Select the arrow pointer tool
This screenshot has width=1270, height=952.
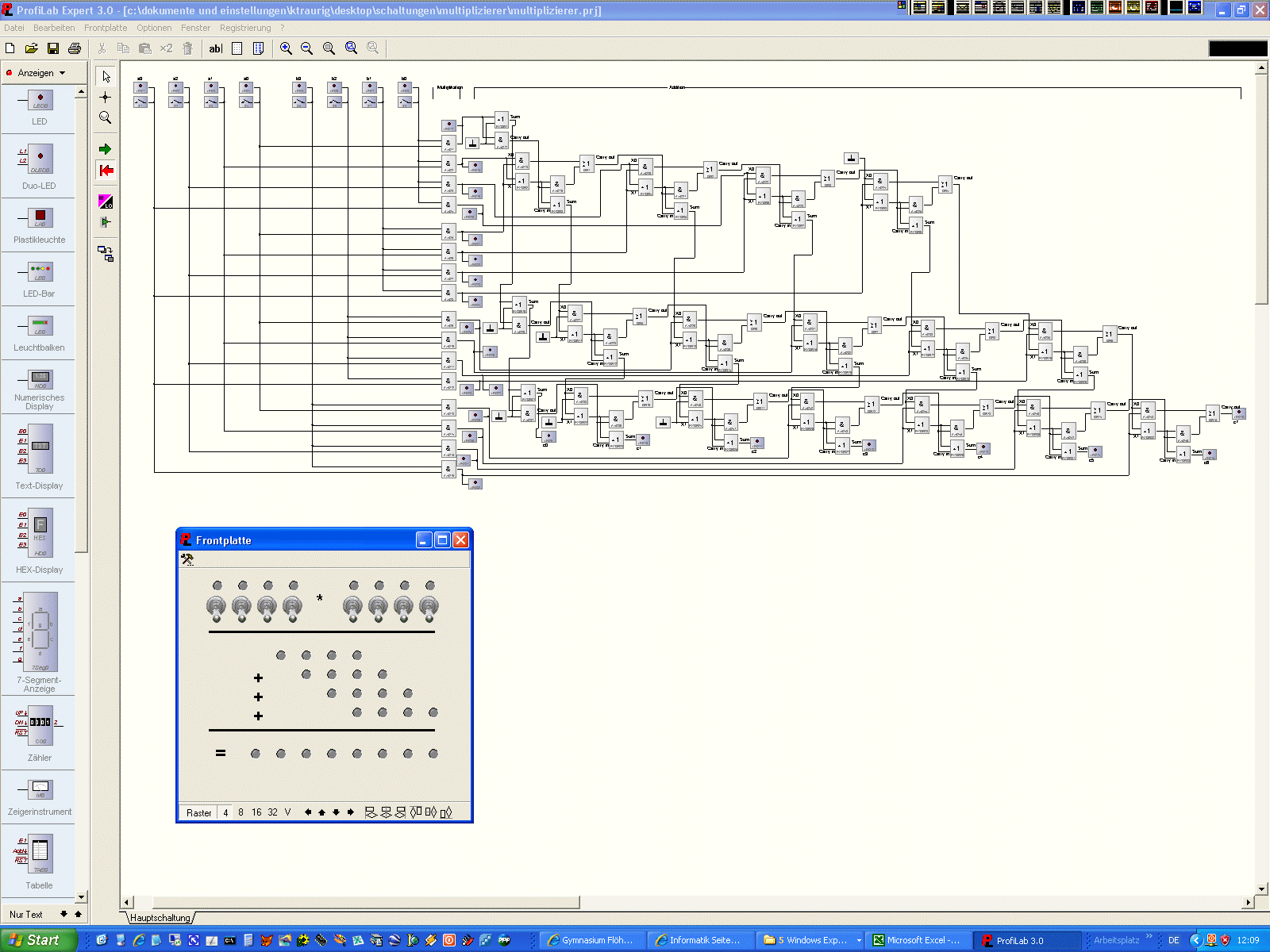[106, 76]
